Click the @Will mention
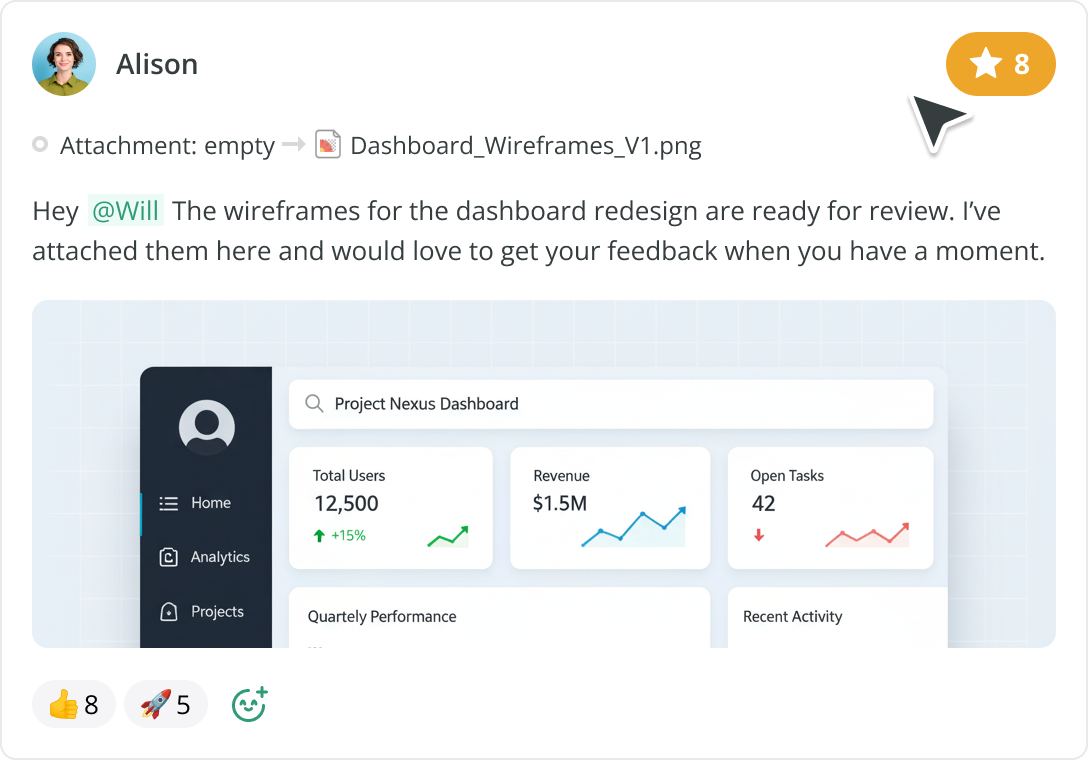The image size is (1088, 760). click(x=126, y=212)
